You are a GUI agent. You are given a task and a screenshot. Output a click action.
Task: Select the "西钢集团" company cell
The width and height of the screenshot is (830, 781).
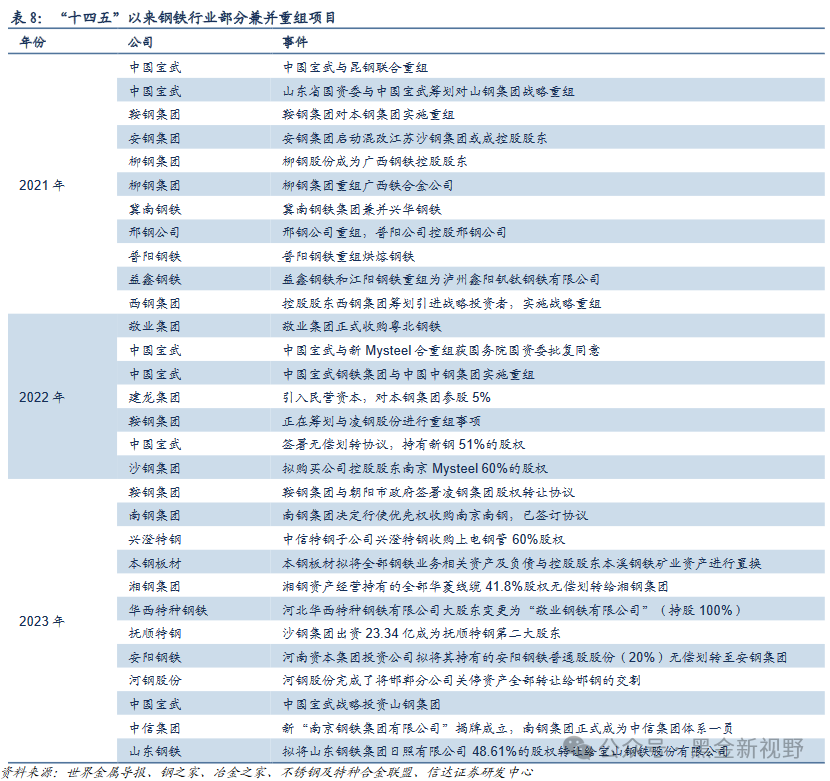[155, 303]
